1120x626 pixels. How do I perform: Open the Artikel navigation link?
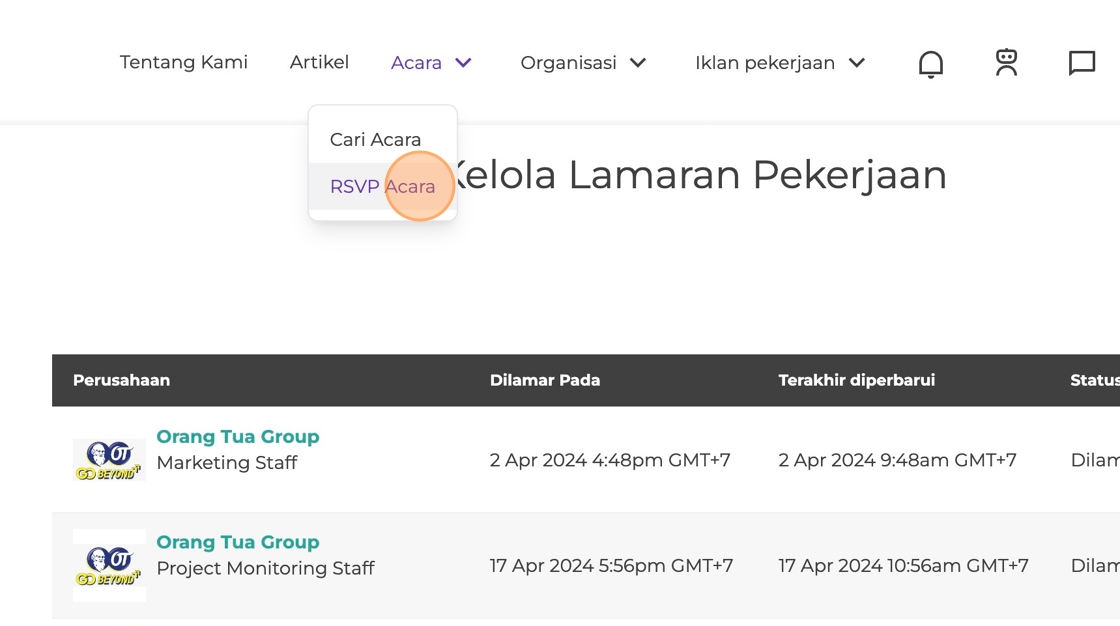[319, 62]
